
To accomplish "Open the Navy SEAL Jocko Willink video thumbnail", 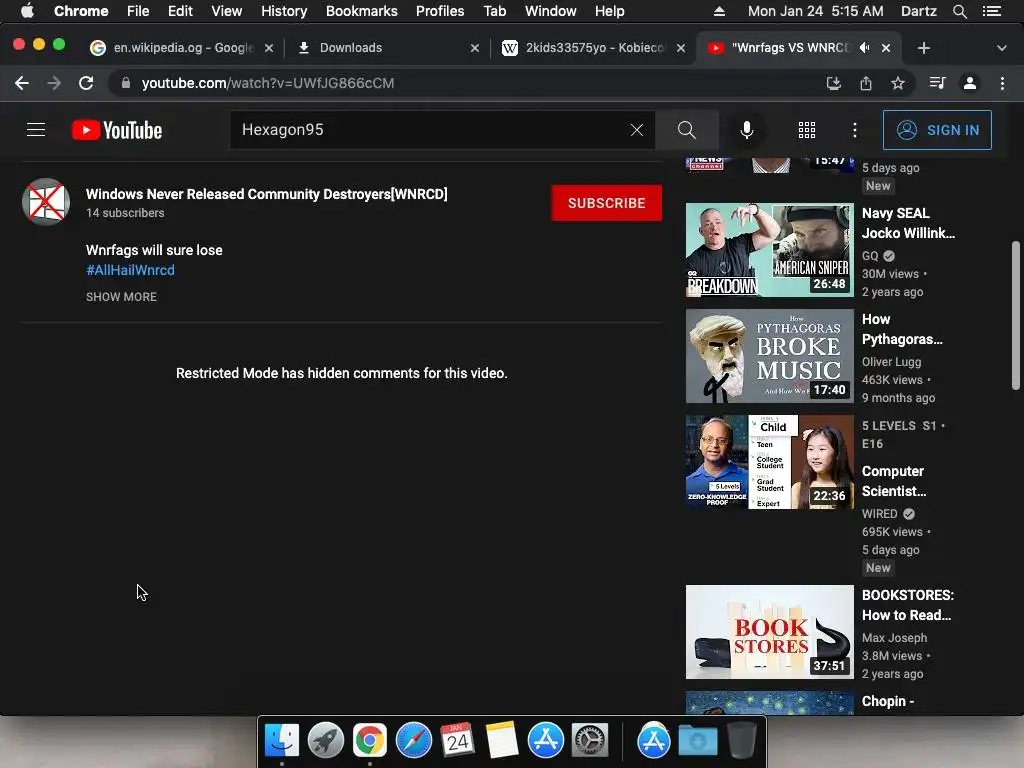I will point(769,249).
